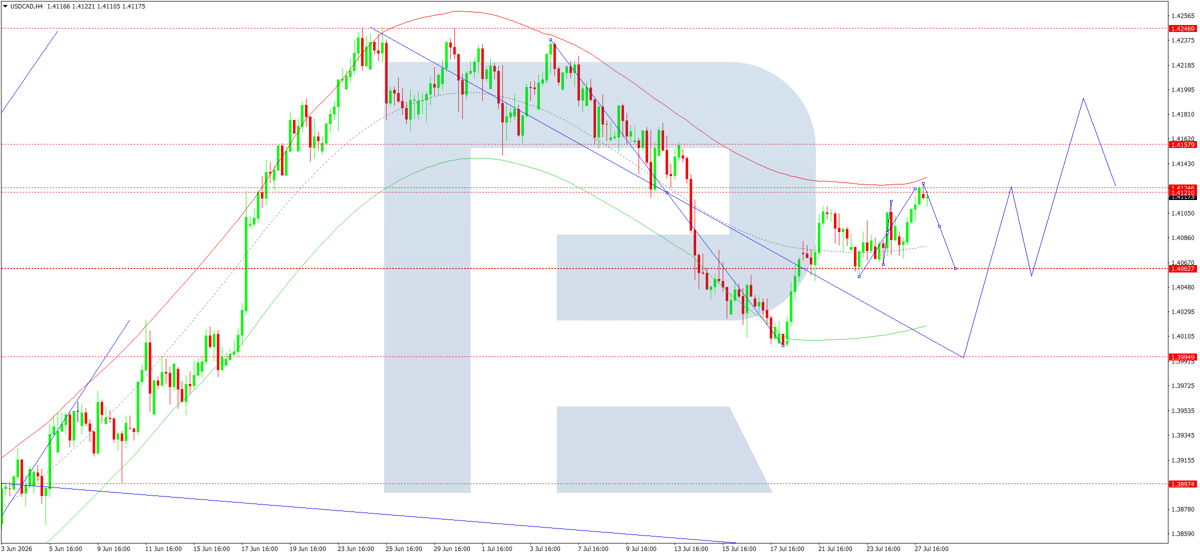Click the 1.42565 price scale value
Screen dimensions: 1200x555
point(1184,16)
